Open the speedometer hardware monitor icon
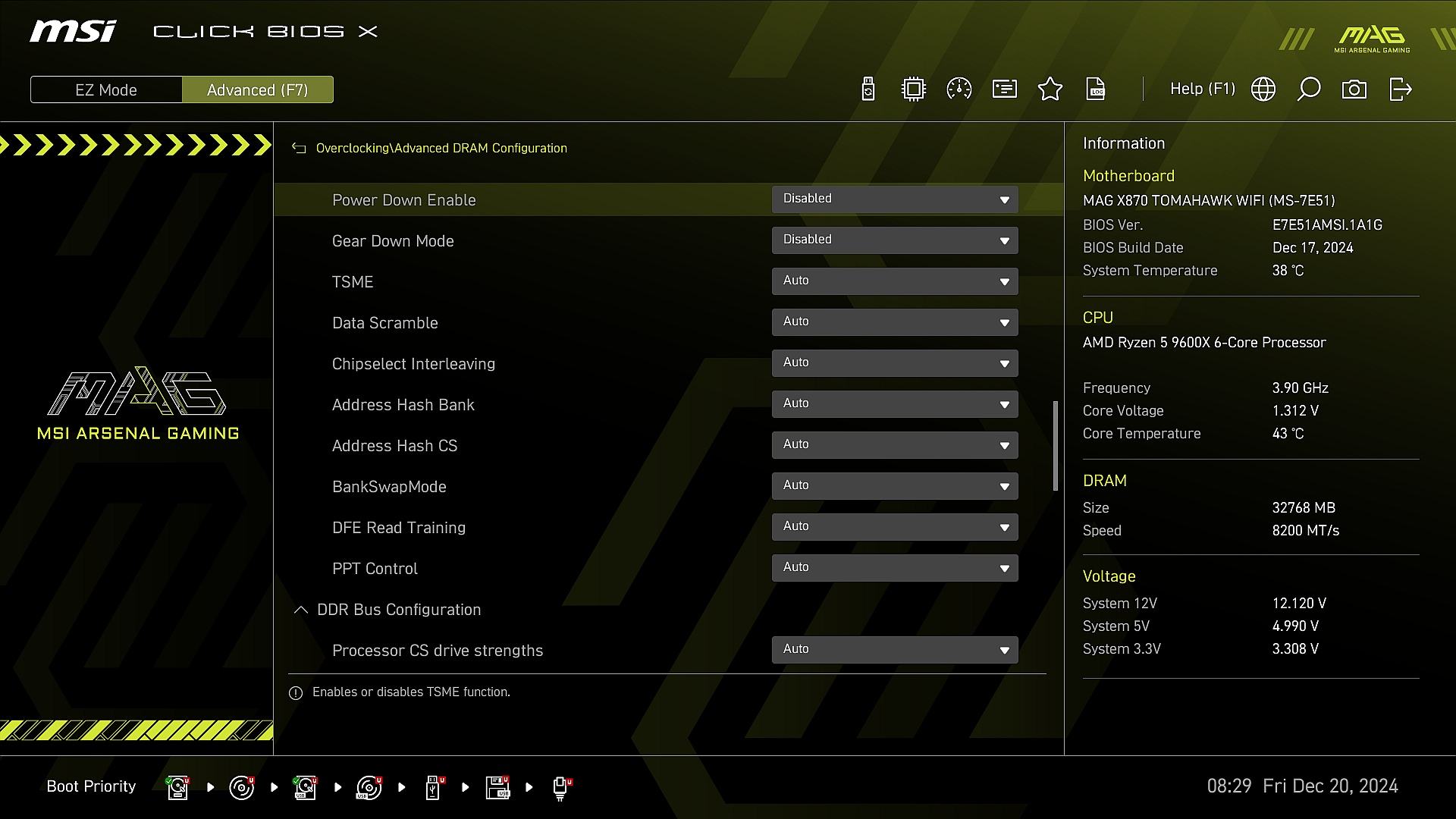Viewport: 1456px width, 819px height. tap(959, 89)
